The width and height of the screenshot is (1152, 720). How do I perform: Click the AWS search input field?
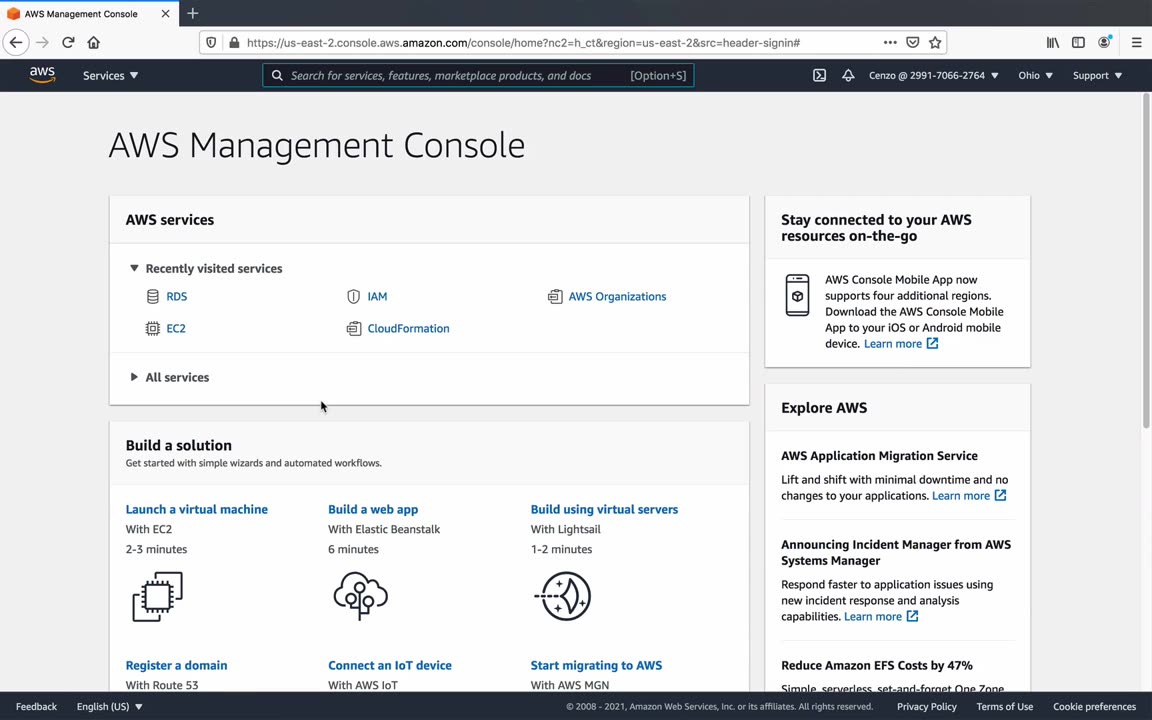[x=455, y=76]
